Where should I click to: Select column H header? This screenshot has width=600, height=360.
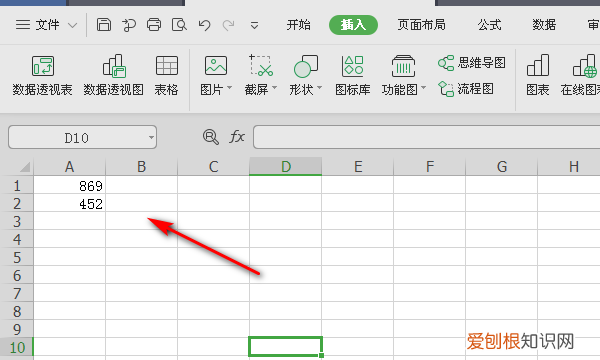click(x=569, y=167)
